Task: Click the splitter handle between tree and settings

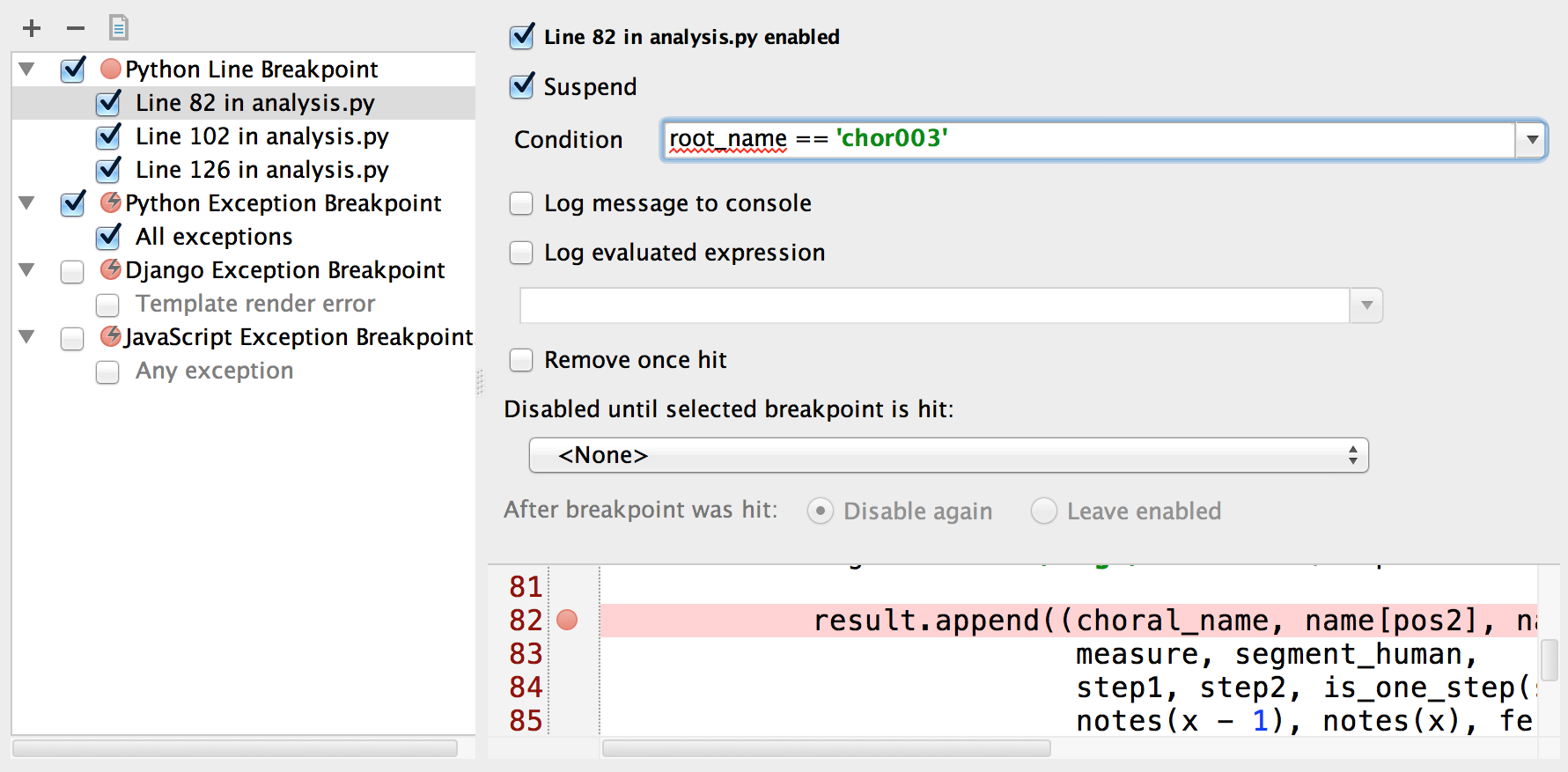Action: (480, 382)
